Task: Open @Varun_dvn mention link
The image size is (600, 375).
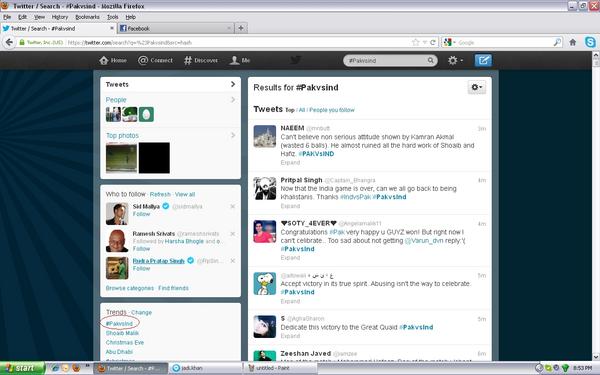Action: point(424,241)
